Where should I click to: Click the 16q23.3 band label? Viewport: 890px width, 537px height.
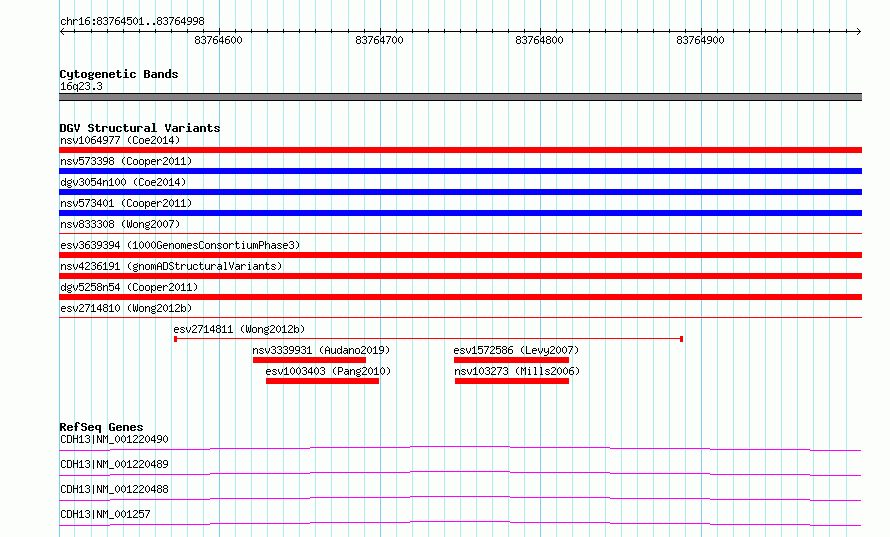tap(81, 86)
